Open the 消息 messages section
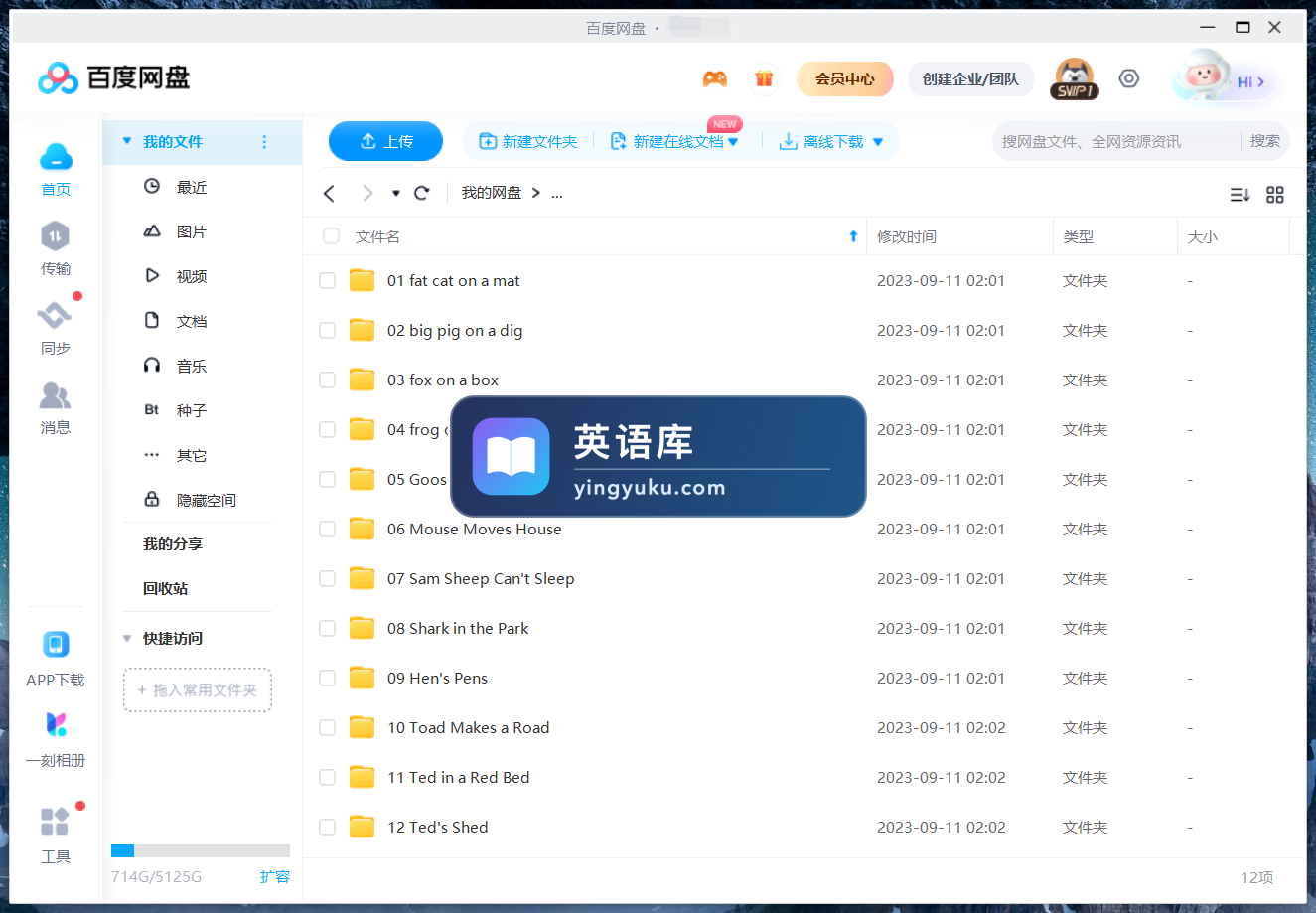The image size is (1316, 913). pyautogui.click(x=56, y=407)
